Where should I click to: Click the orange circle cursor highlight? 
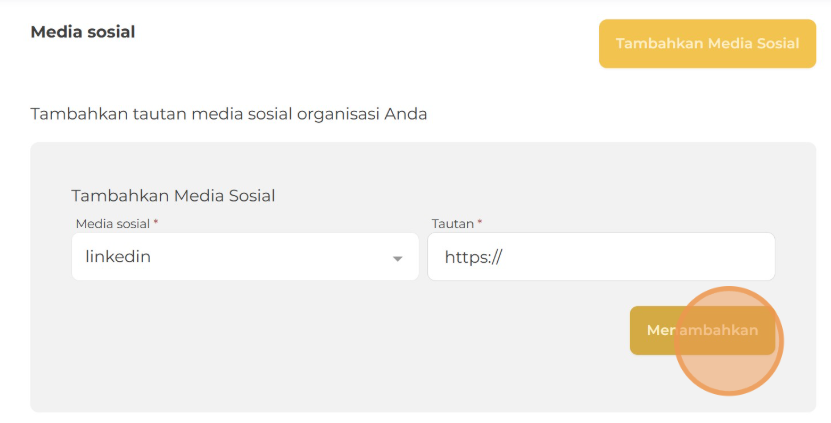pos(729,341)
